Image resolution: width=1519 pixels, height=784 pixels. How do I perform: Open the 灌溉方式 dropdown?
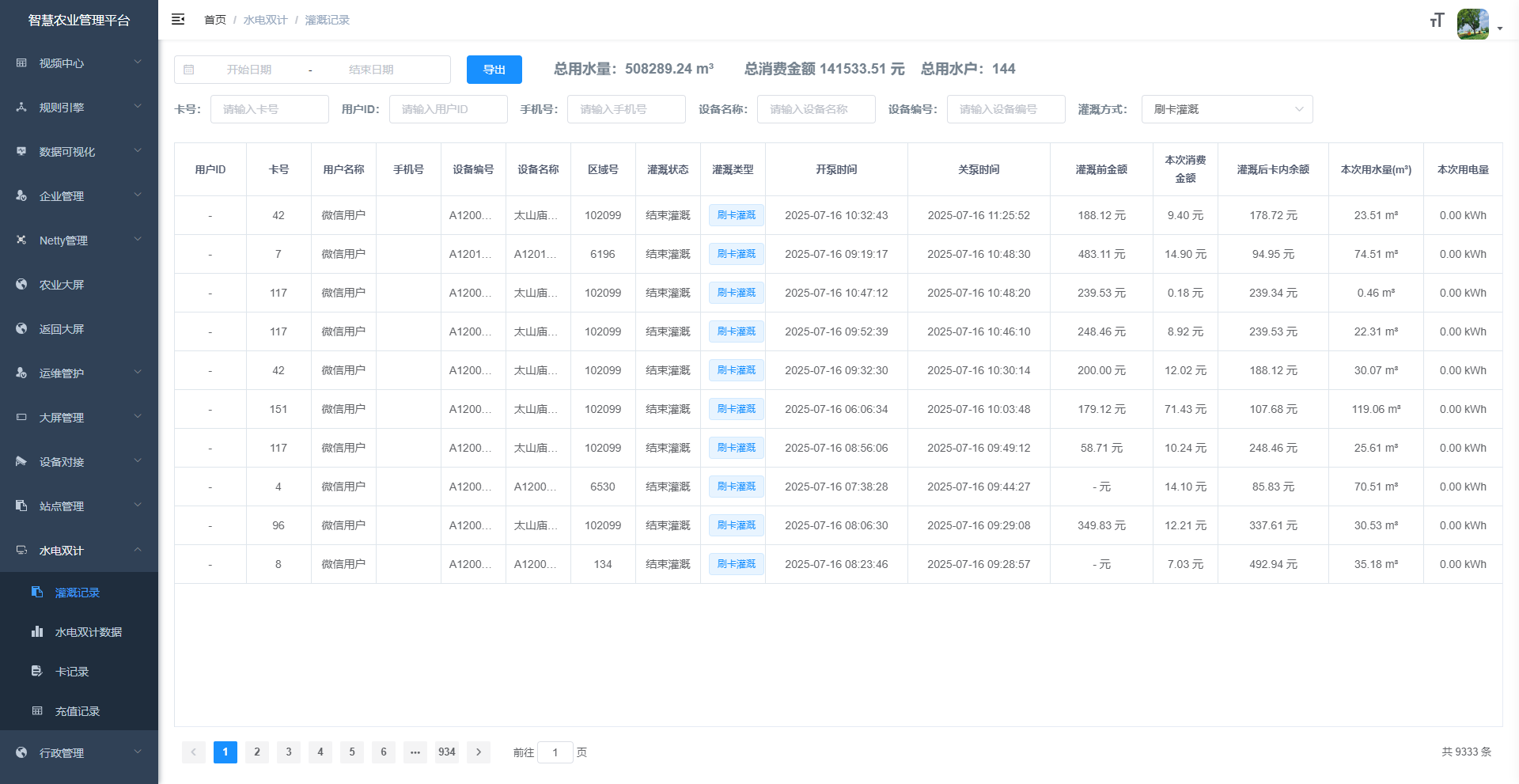click(1226, 109)
